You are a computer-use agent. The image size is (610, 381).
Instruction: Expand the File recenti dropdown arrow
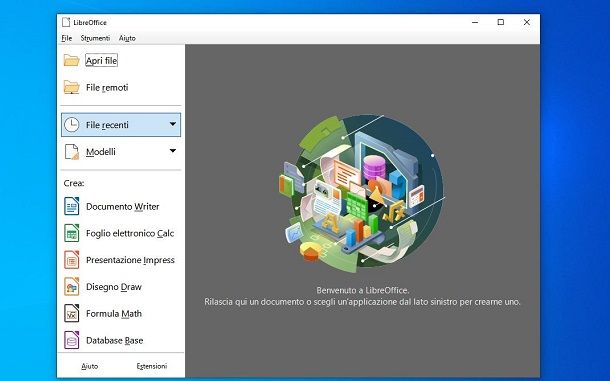click(x=173, y=124)
